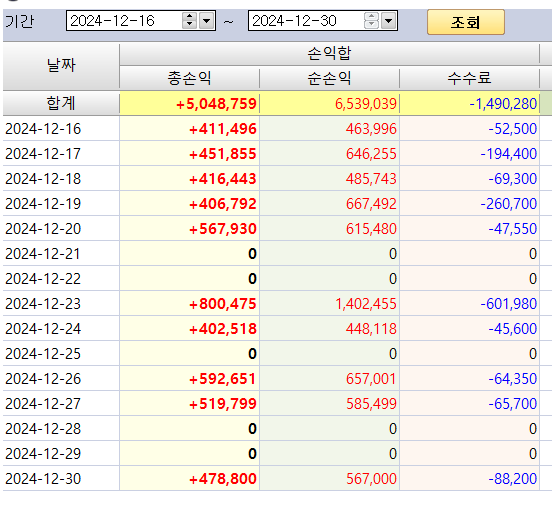Select the 2024-12-26 date row
This screenshot has width=552, height=510.
click(x=43, y=379)
